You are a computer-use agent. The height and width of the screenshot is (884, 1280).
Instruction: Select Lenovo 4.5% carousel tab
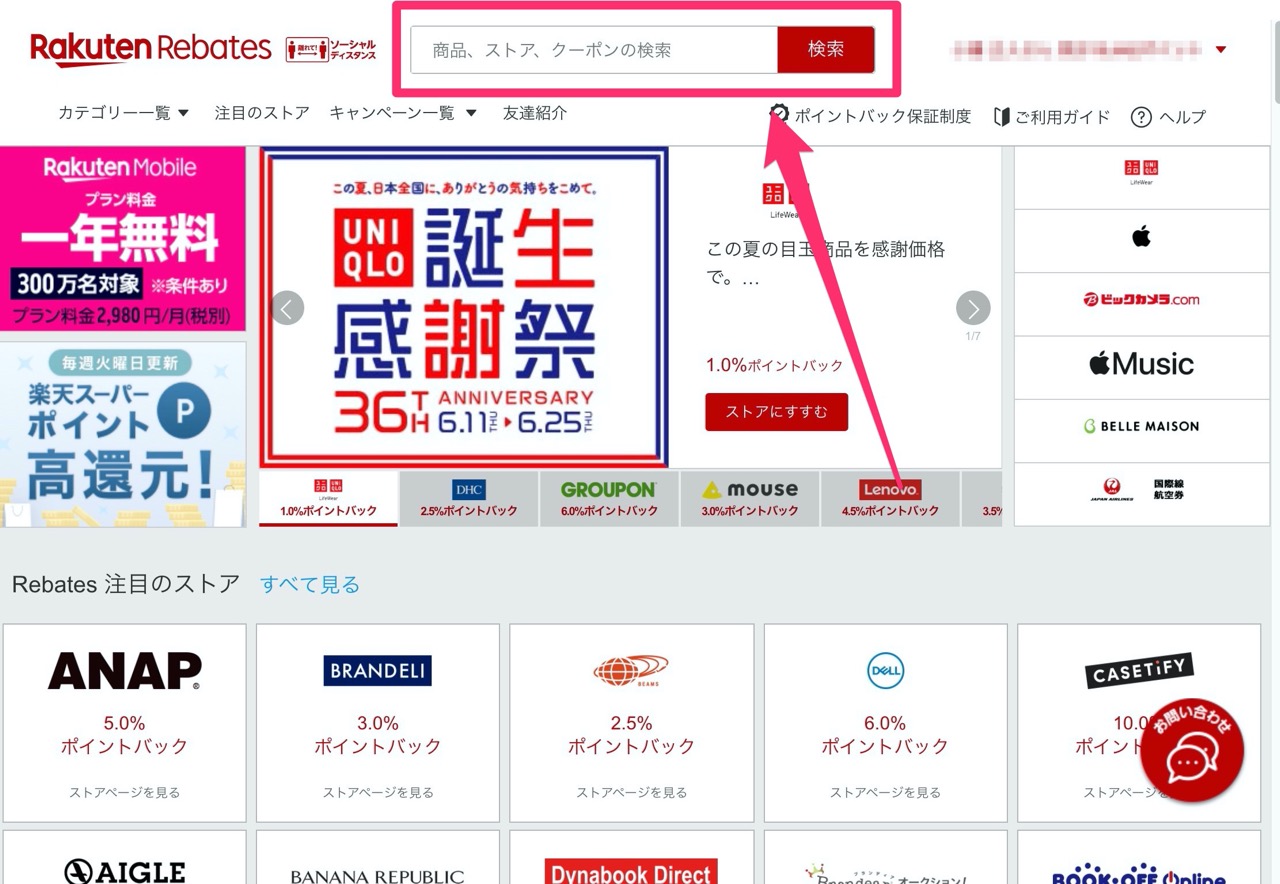point(890,498)
